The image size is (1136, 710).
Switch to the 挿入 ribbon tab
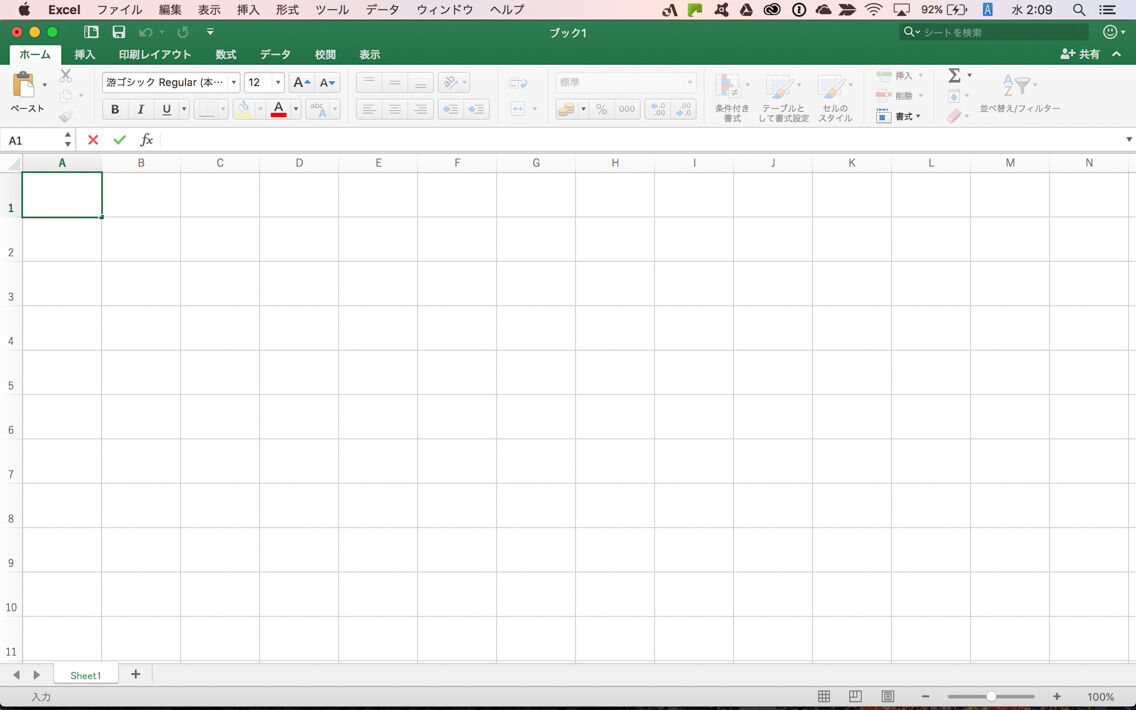click(x=85, y=54)
